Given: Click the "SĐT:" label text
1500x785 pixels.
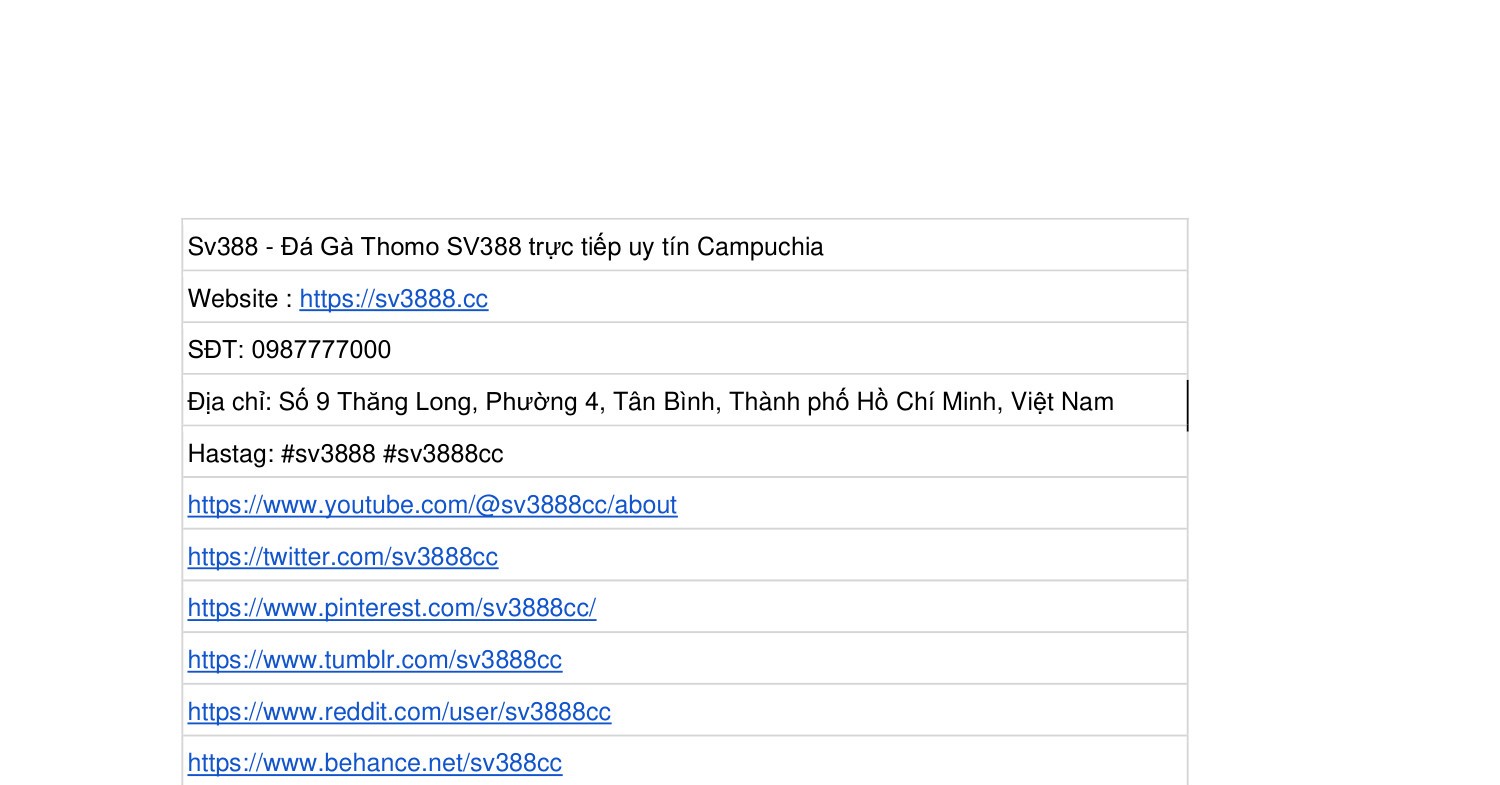Looking at the screenshot, I should point(216,350).
